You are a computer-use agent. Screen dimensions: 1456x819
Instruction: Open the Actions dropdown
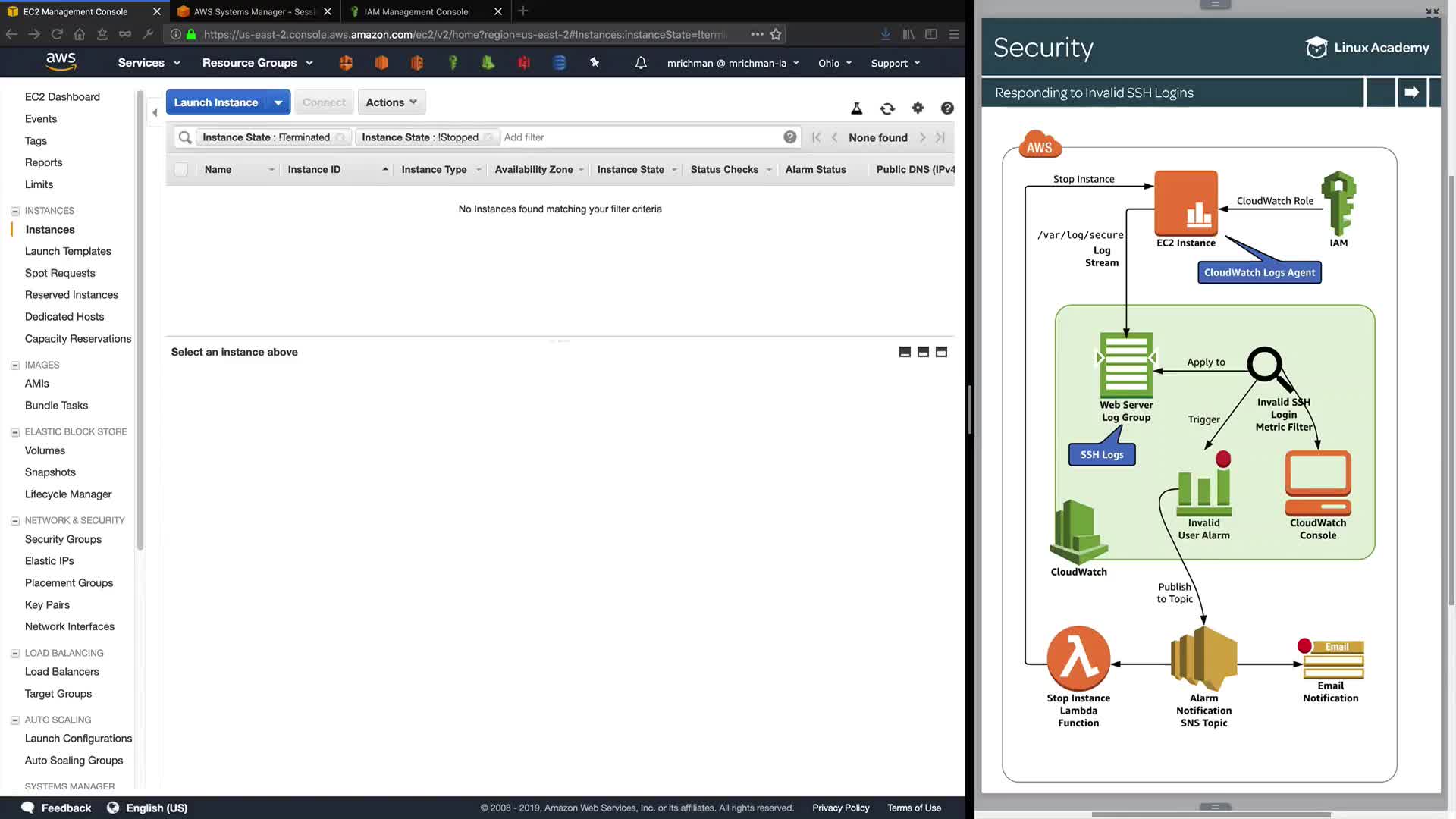(x=391, y=102)
